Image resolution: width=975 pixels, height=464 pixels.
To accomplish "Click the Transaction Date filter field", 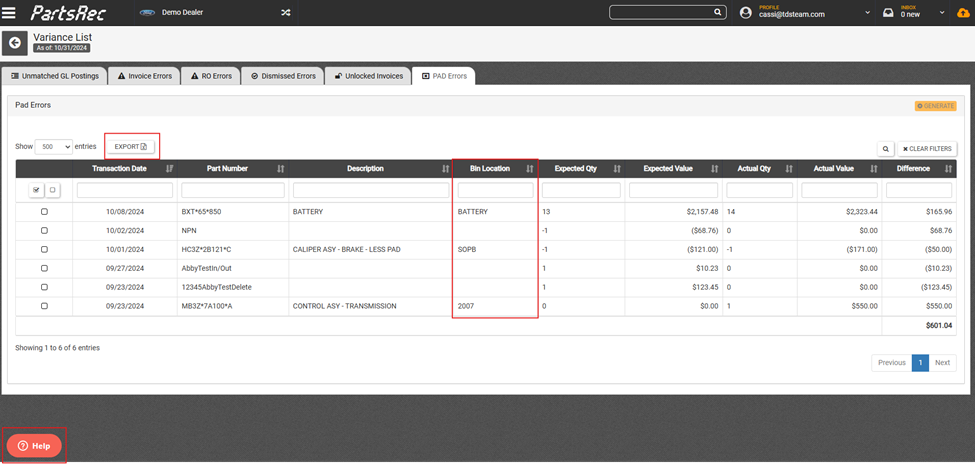I will tap(124, 190).
